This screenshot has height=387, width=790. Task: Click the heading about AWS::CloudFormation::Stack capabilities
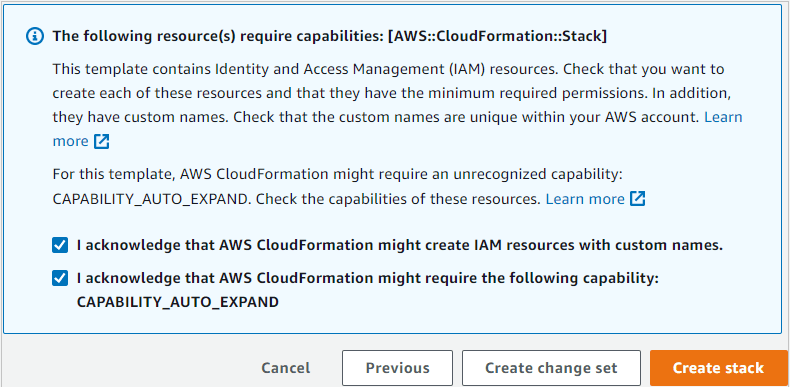(330, 37)
